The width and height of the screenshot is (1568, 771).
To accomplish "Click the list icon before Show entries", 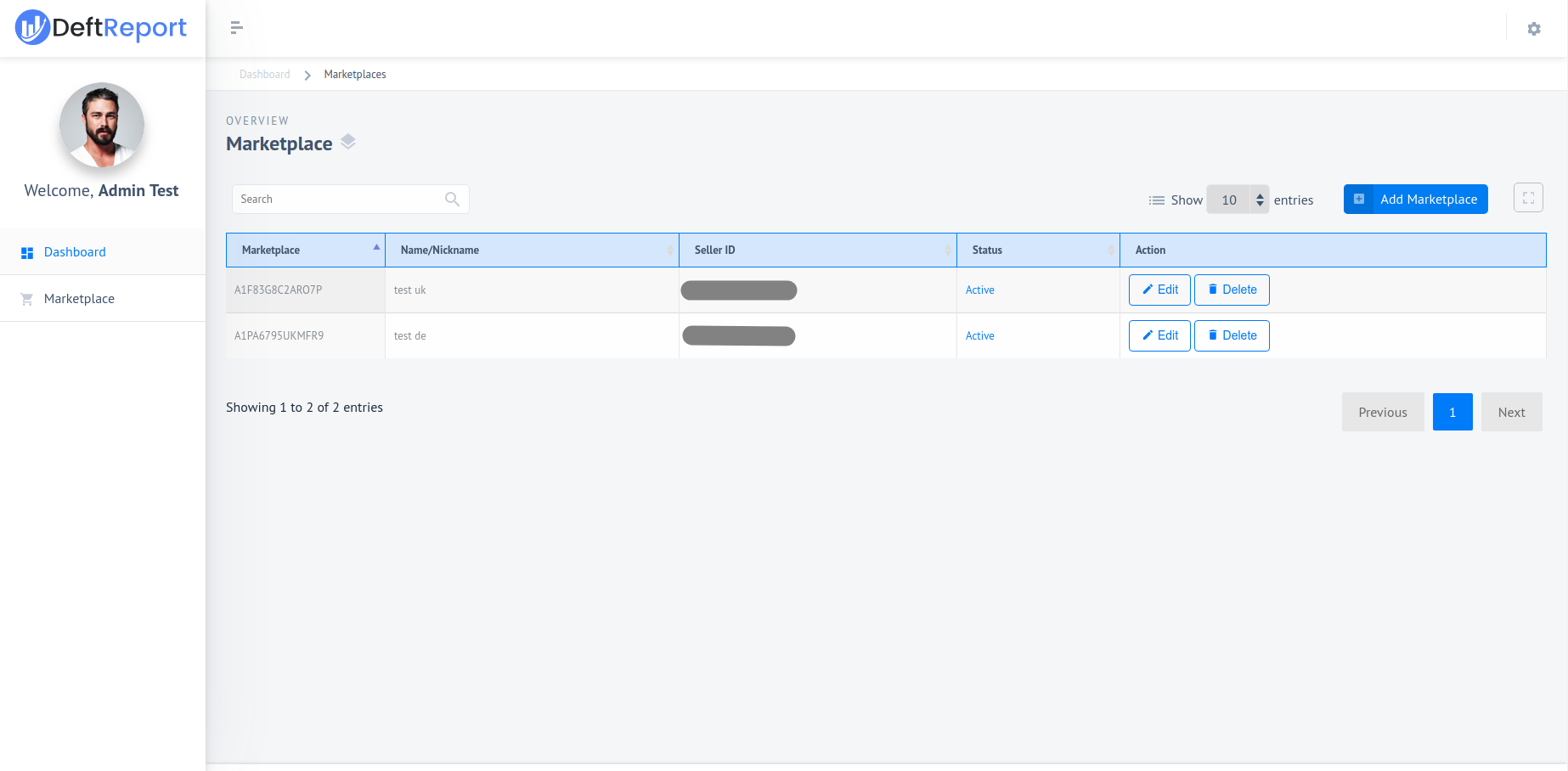I will coord(1156,200).
